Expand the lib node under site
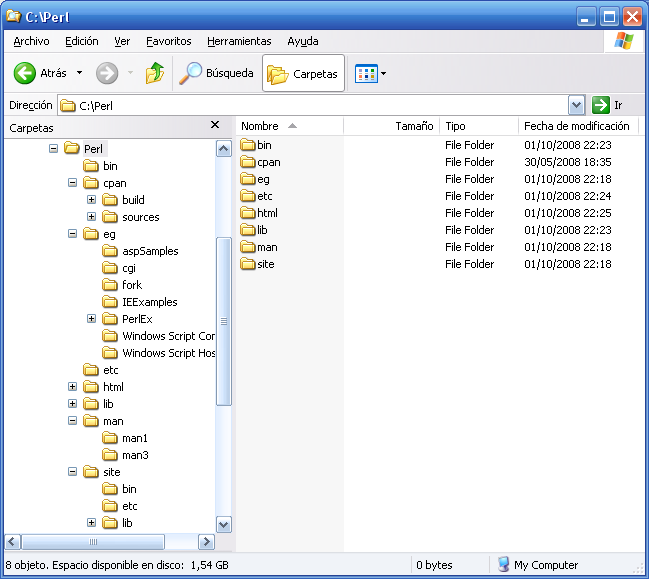 point(91,523)
